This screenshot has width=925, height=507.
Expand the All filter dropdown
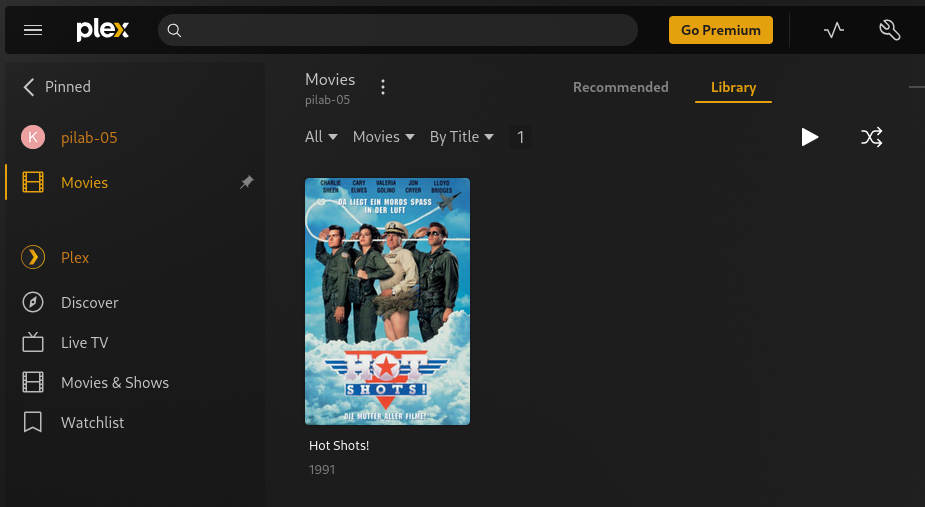click(322, 137)
